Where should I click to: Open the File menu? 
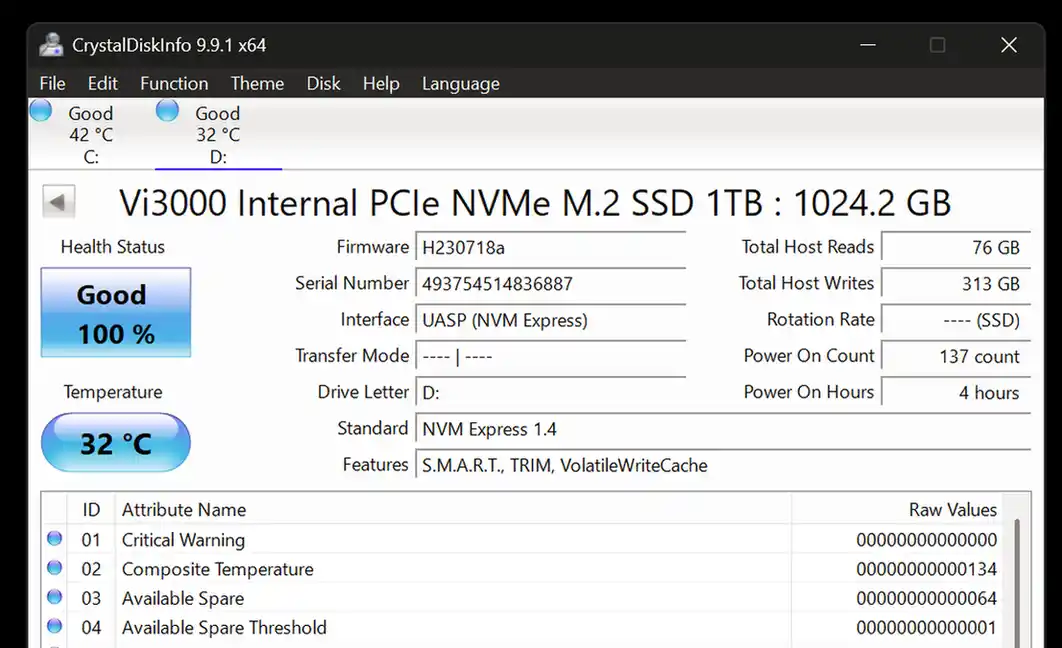tap(52, 83)
